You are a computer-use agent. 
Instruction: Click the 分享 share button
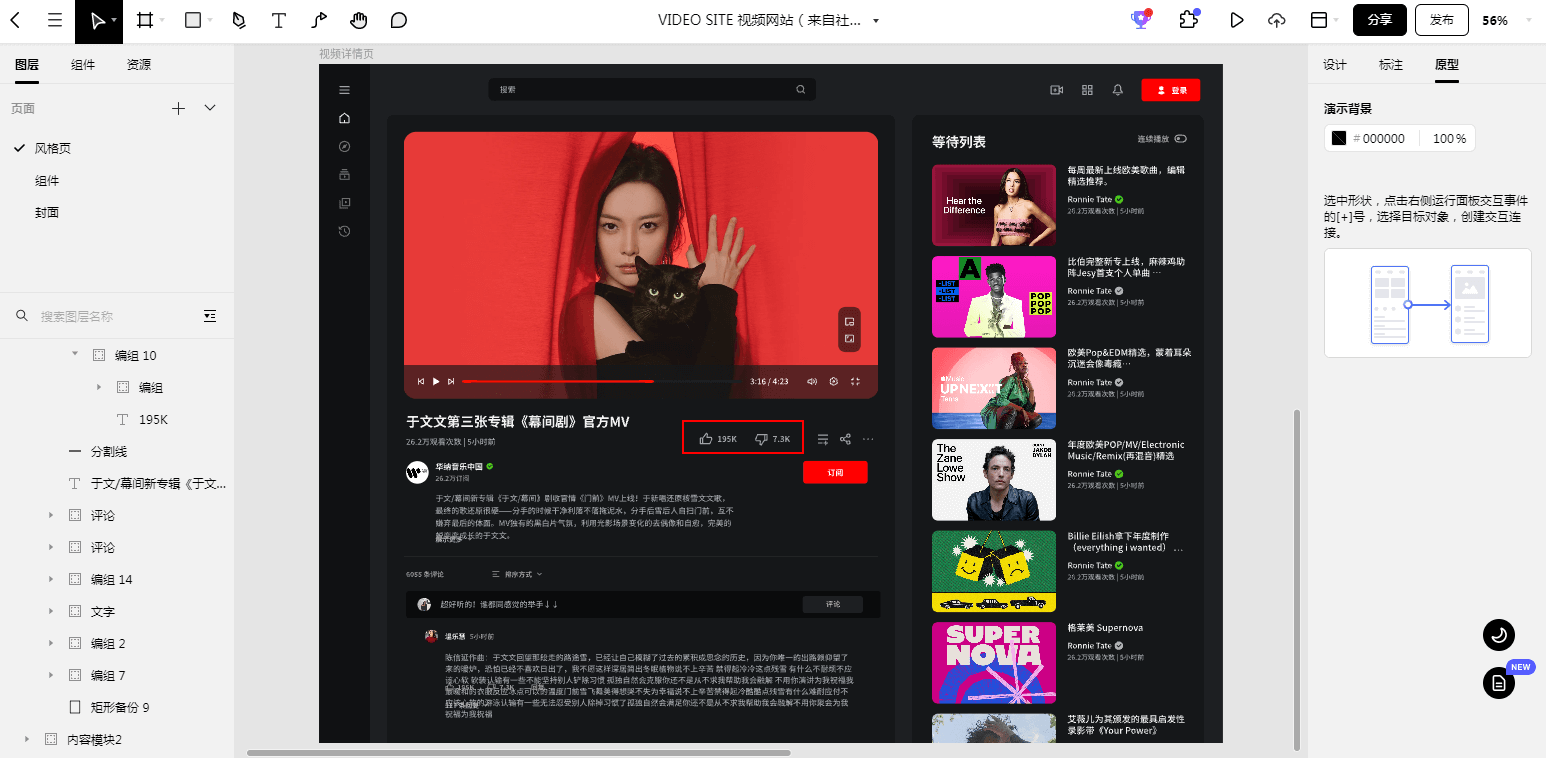pos(1380,20)
